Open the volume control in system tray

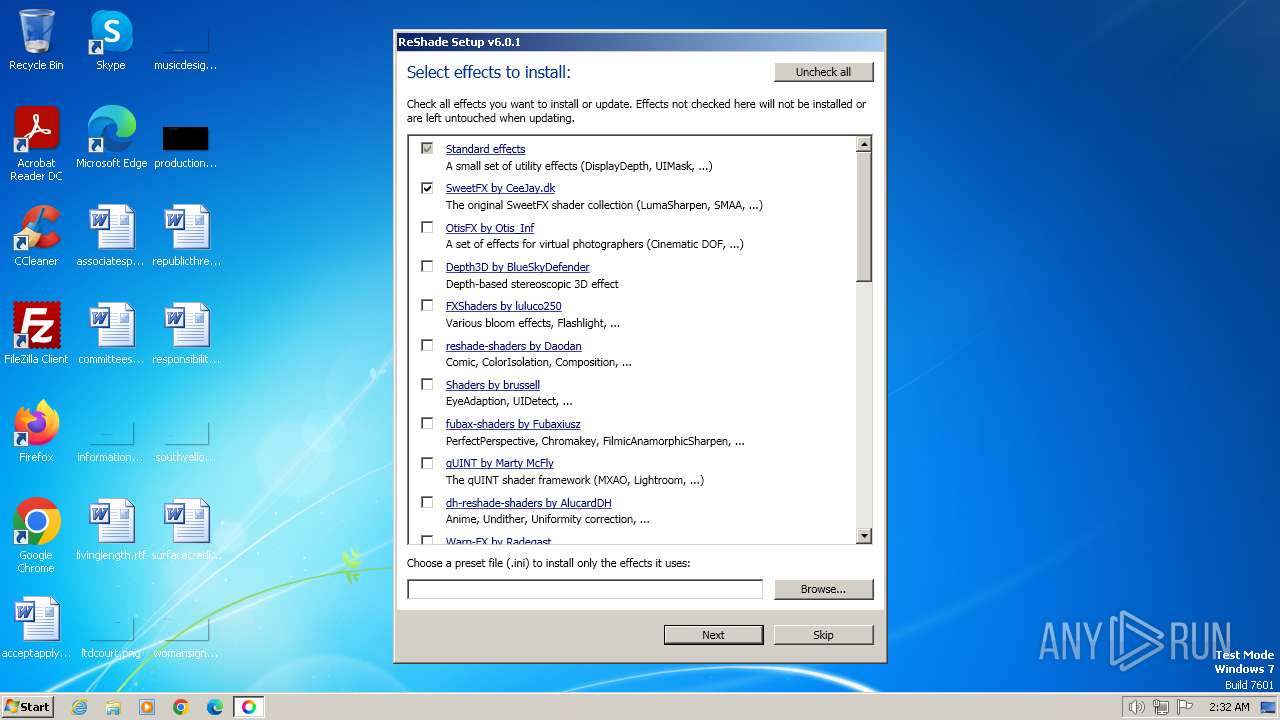pos(1136,707)
